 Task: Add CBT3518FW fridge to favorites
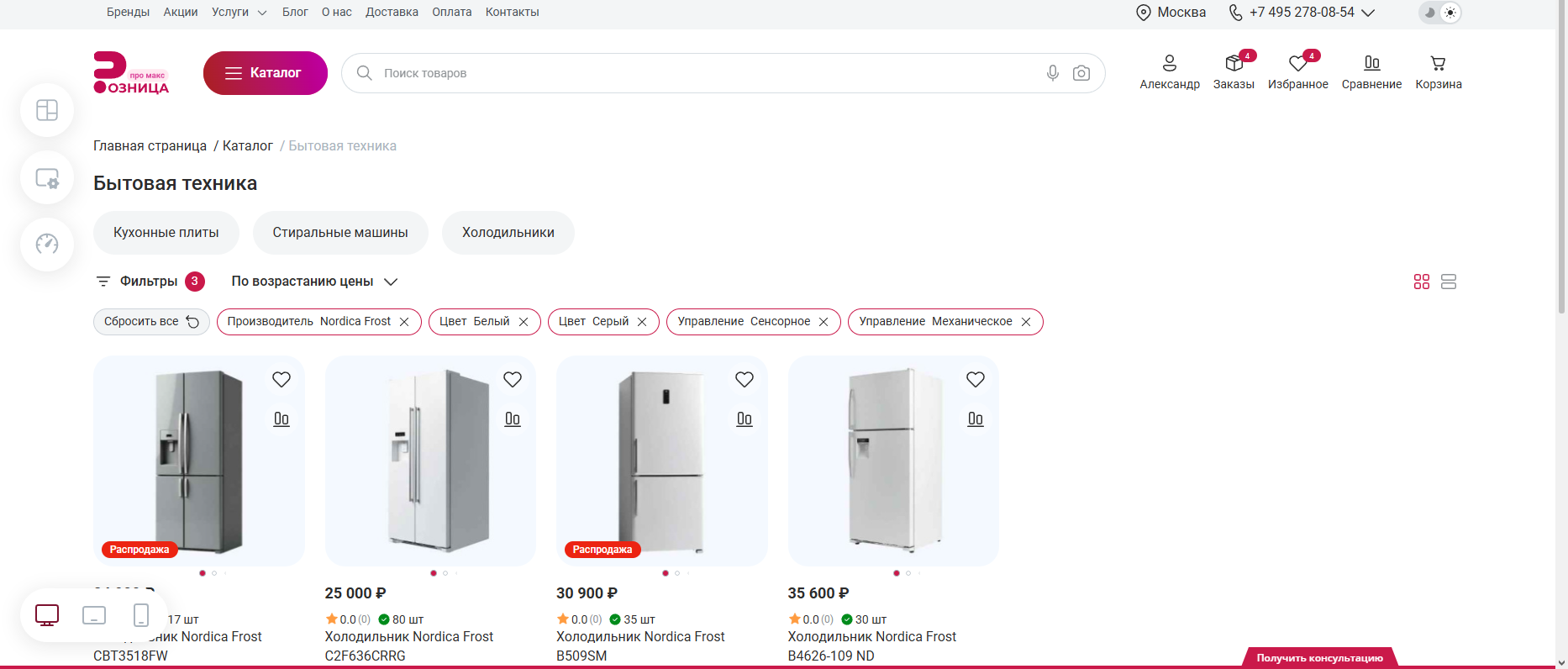click(282, 380)
